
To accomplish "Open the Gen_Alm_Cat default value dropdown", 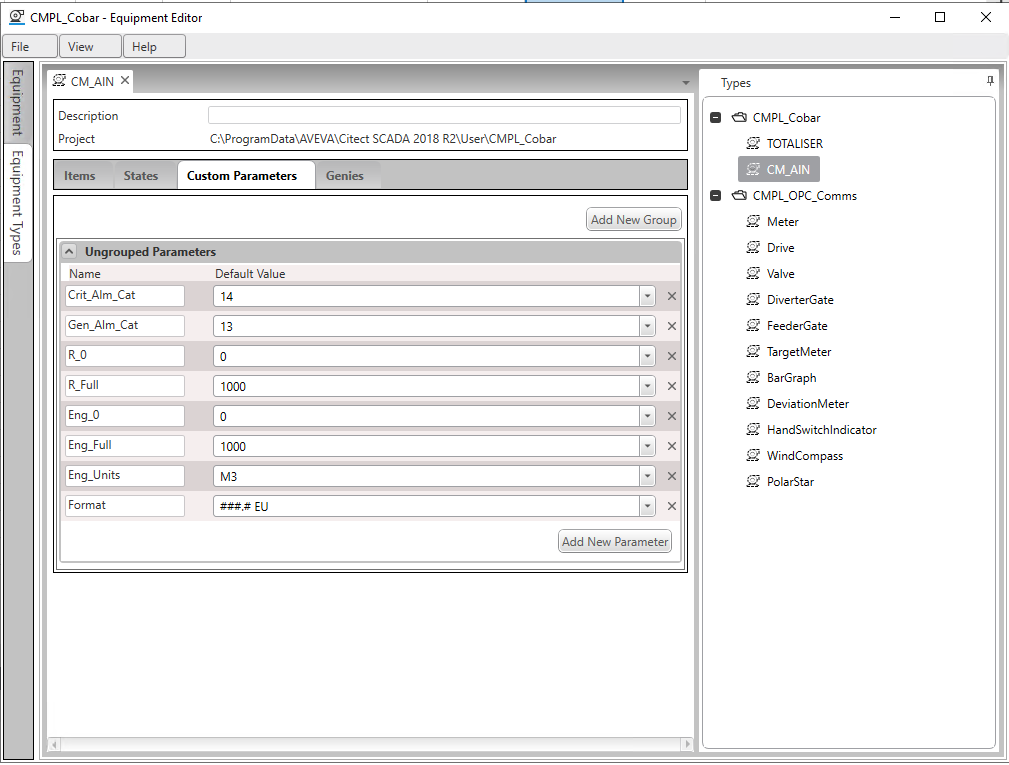I will click(647, 326).
